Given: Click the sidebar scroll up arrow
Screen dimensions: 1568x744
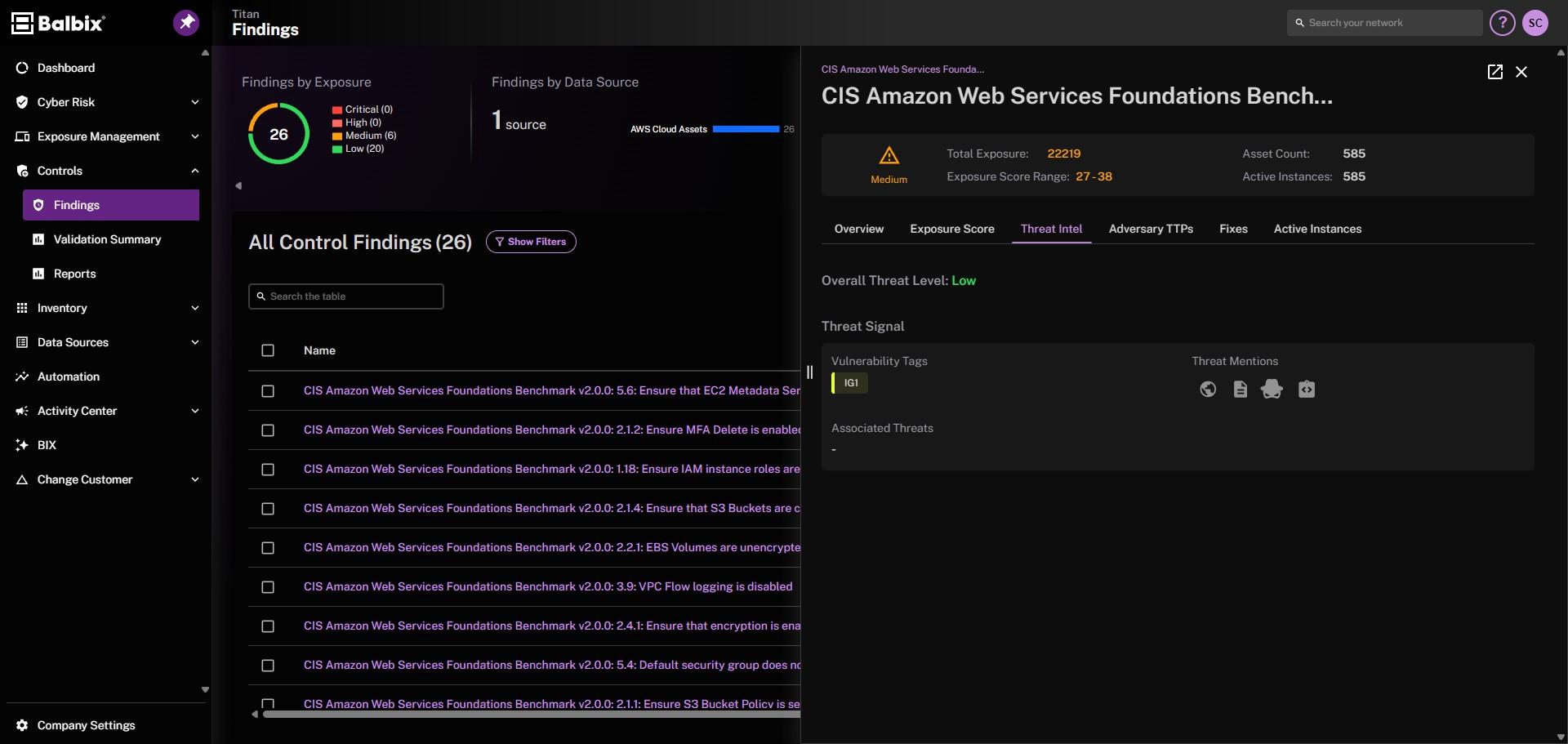Looking at the screenshot, I should [205, 53].
